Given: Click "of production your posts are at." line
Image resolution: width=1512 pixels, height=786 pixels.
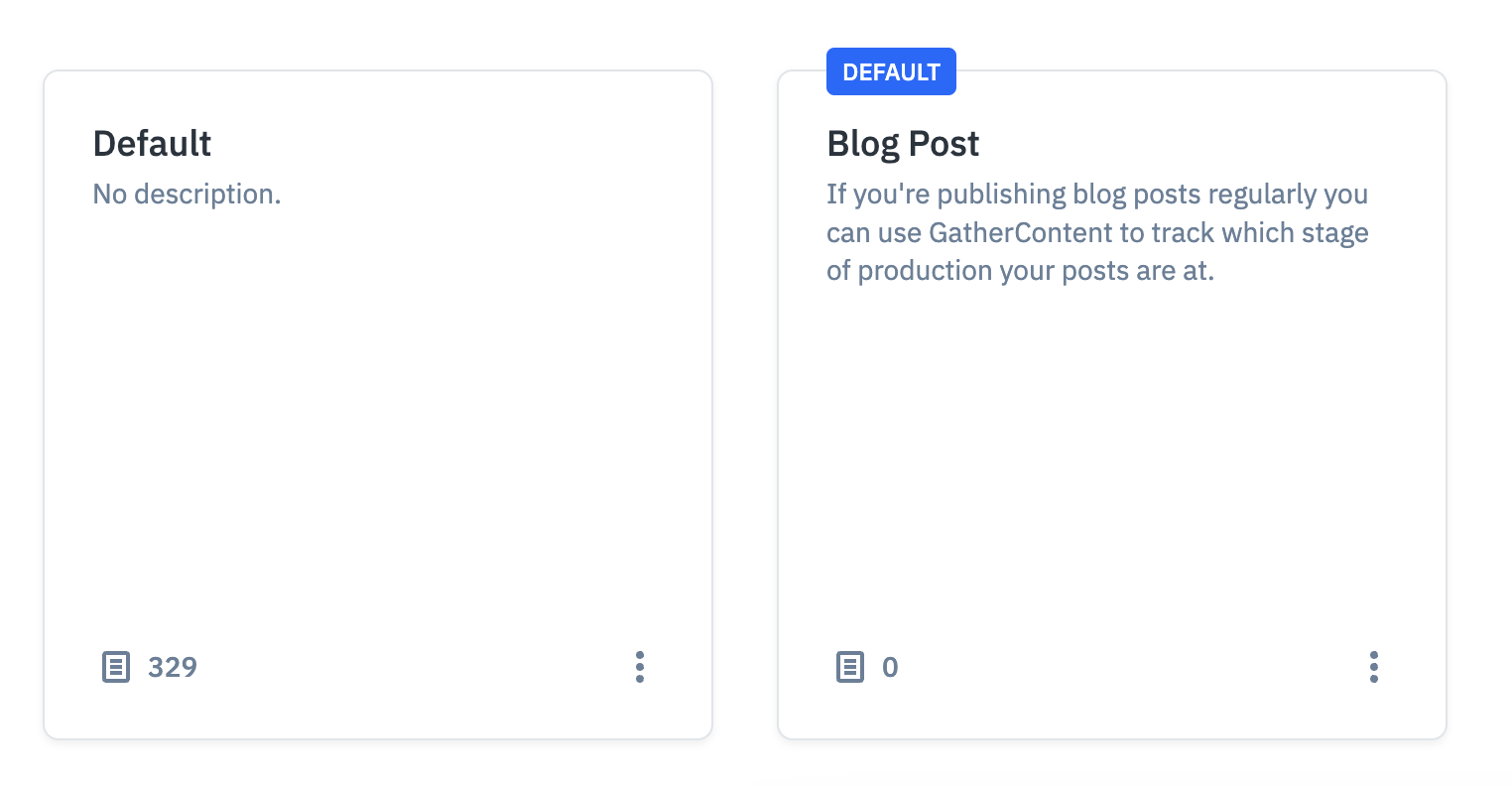Looking at the screenshot, I should click(1020, 271).
